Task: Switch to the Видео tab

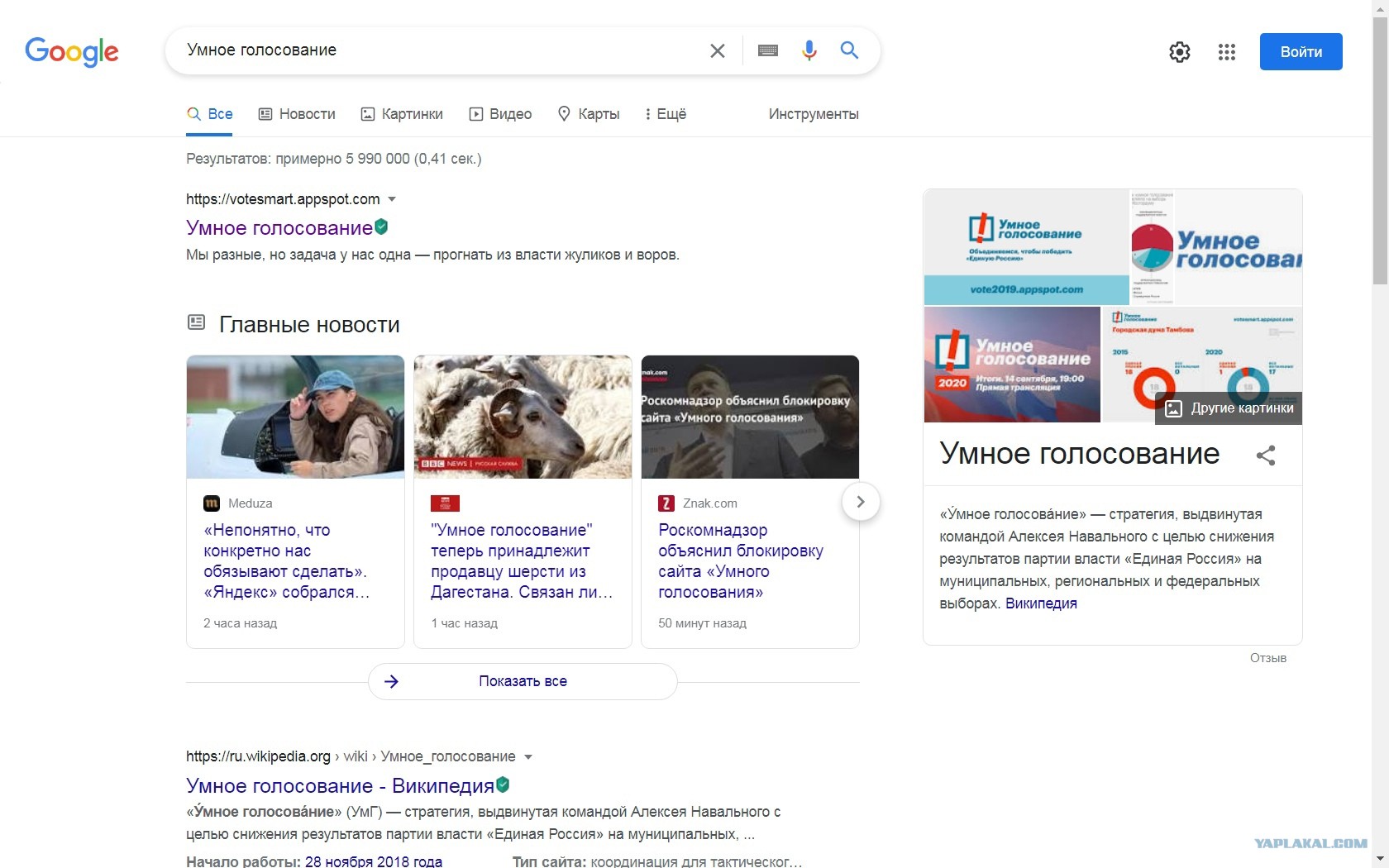Action: pos(500,114)
